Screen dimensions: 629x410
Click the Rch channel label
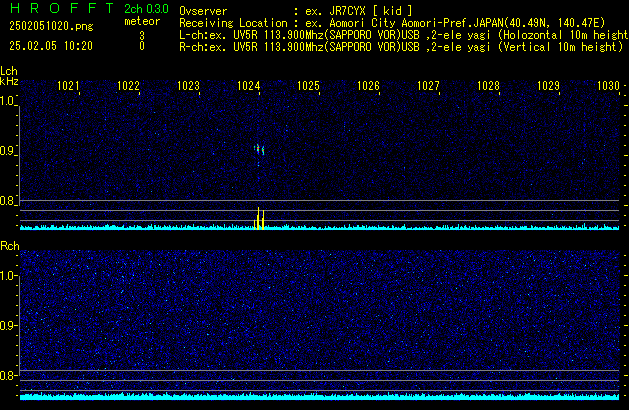pos(10,246)
